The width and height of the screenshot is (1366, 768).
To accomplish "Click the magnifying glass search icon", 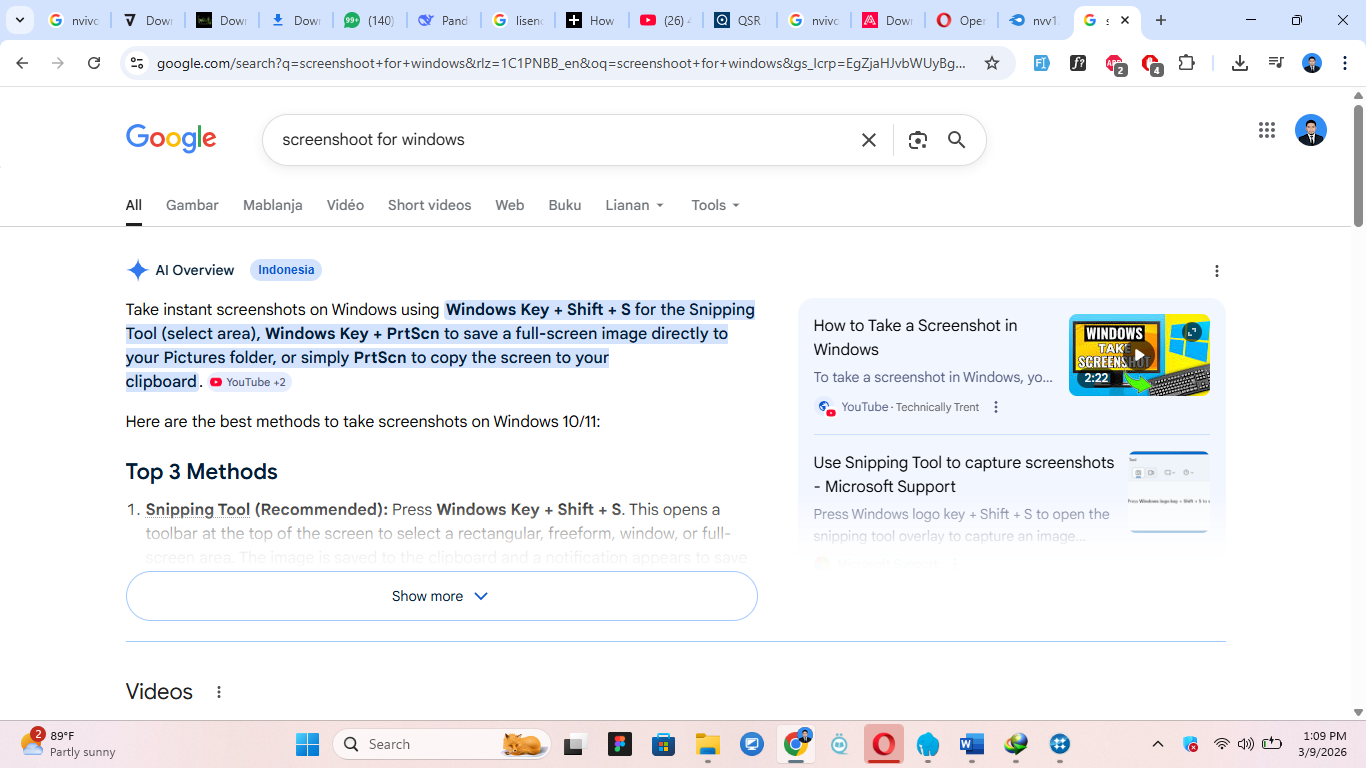I will [957, 140].
